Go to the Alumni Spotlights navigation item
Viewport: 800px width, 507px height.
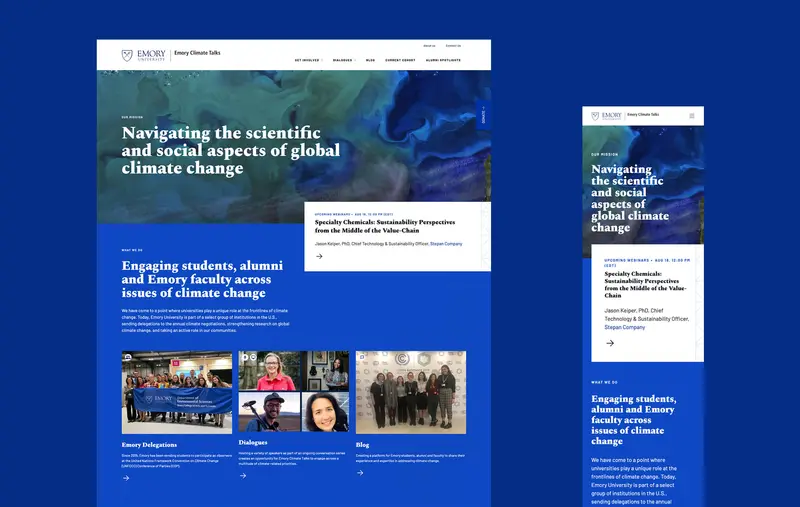pos(443,60)
